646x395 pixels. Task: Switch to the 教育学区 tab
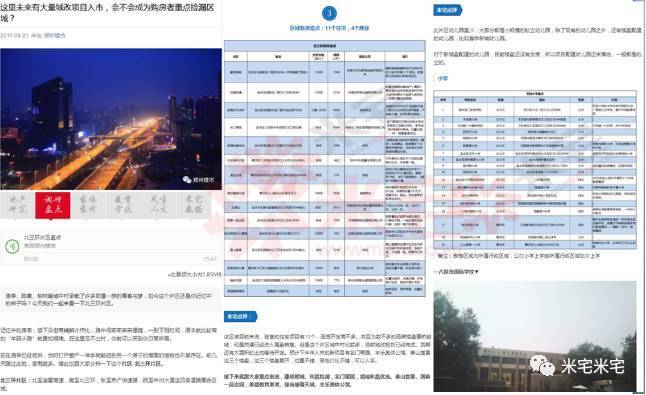coord(123,205)
